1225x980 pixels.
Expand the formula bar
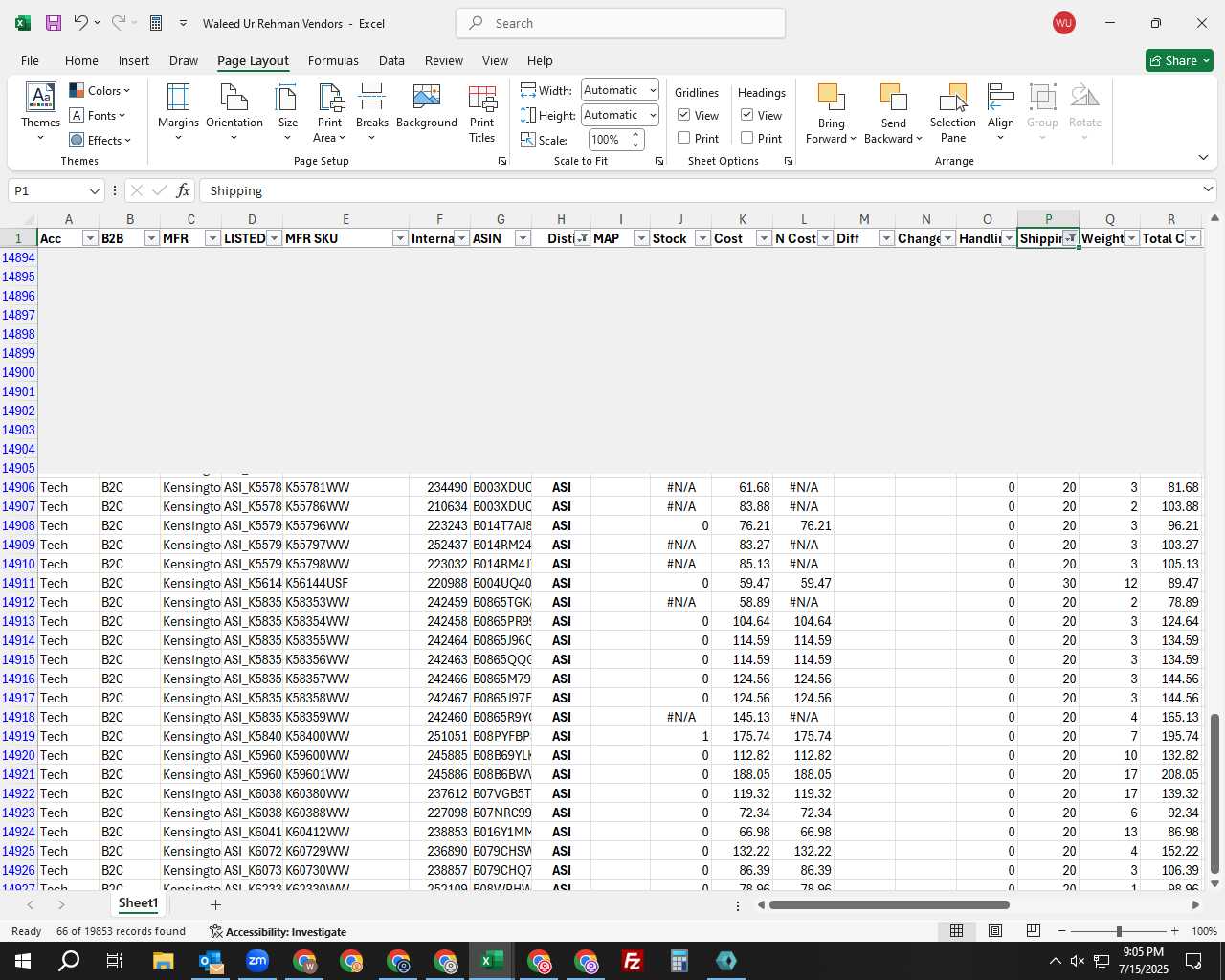coord(1208,189)
